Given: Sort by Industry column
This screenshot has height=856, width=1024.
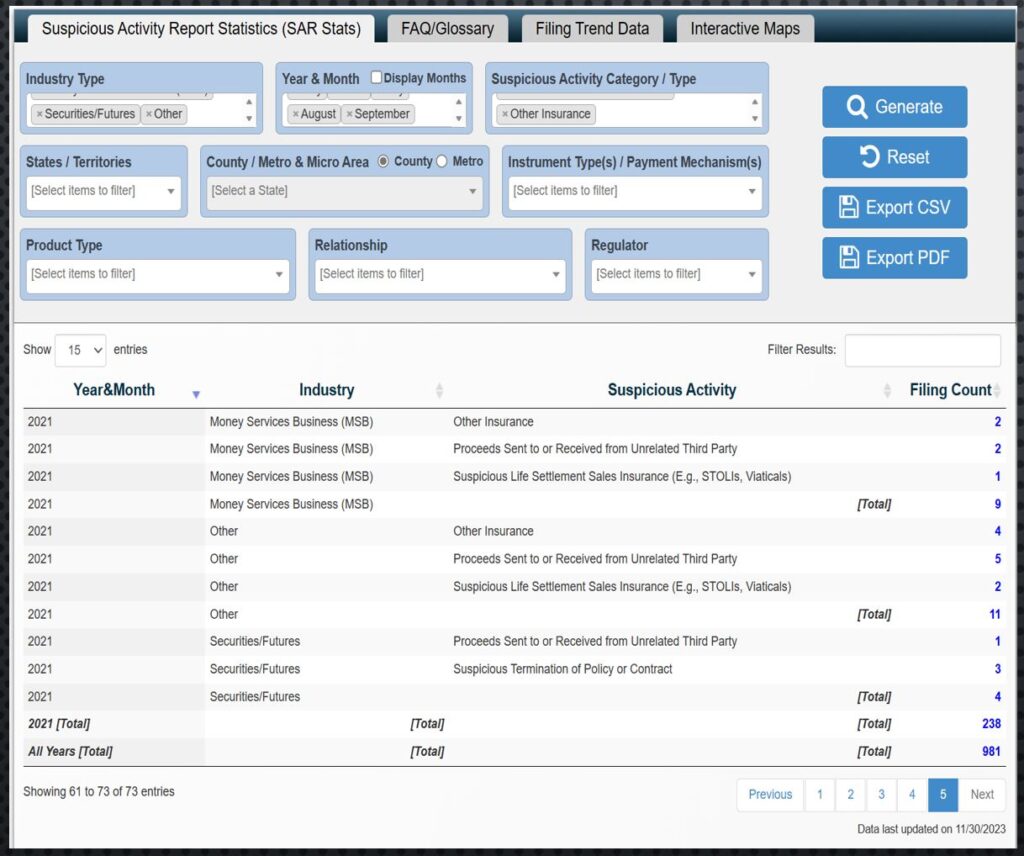Looking at the screenshot, I should [x=327, y=390].
